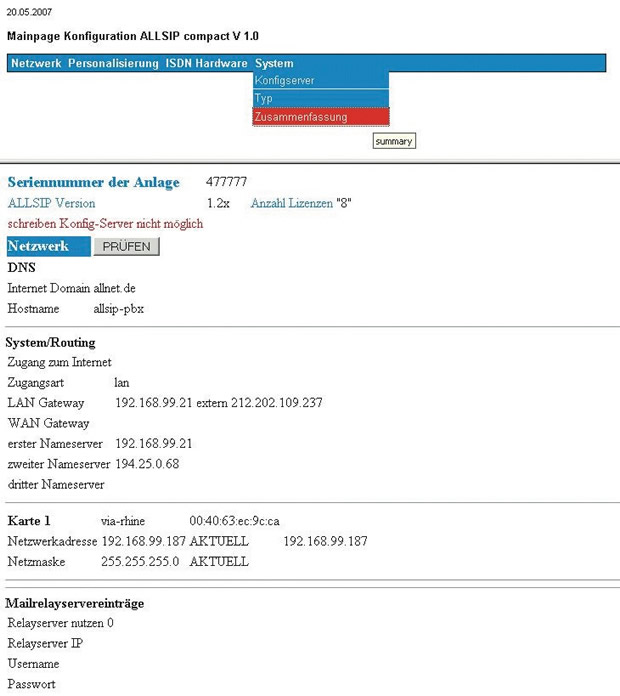The image size is (620, 696).
Task: Click the Netzwerk section heading
Action: pyautogui.click(x=48, y=246)
